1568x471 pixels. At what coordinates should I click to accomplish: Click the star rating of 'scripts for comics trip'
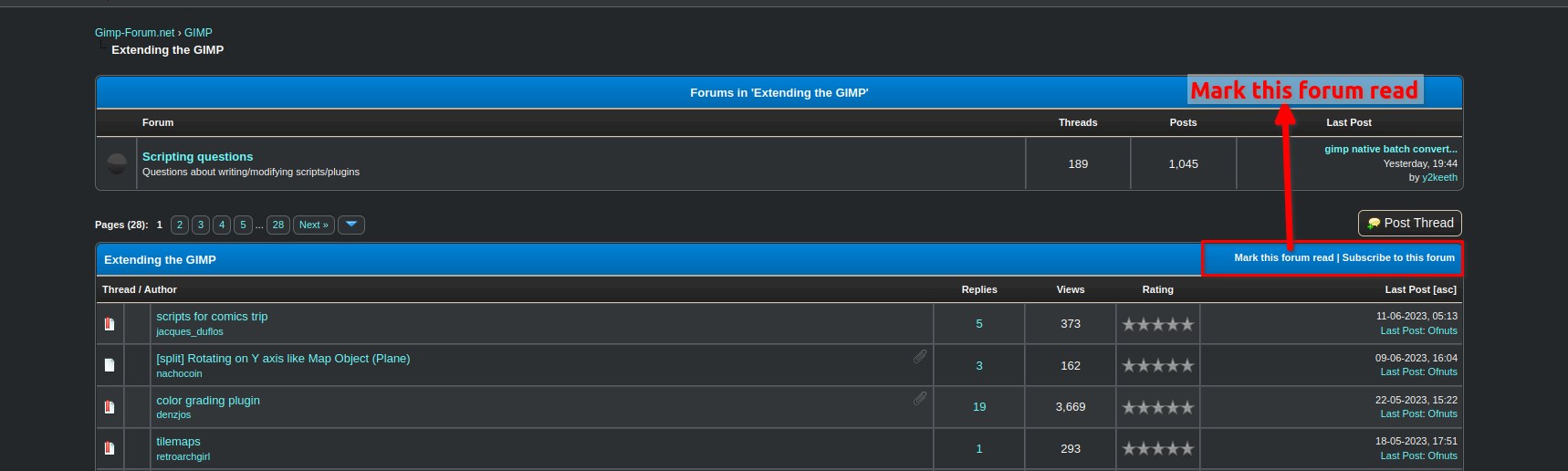[1157, 324]
